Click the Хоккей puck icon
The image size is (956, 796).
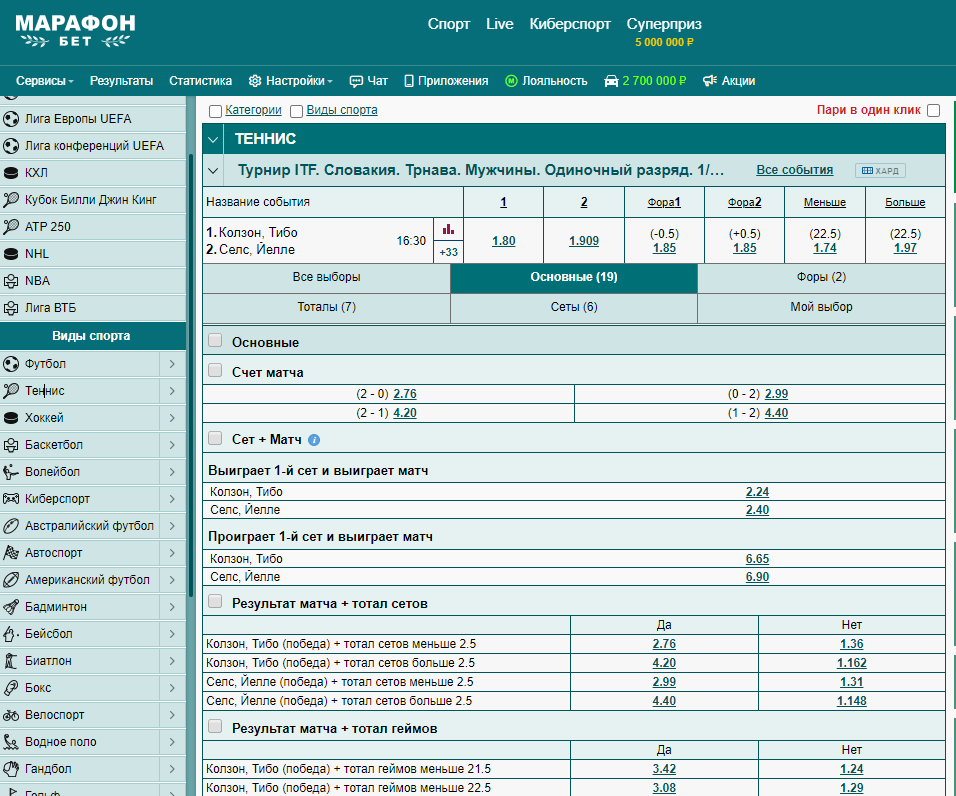(x=11, y=418)
